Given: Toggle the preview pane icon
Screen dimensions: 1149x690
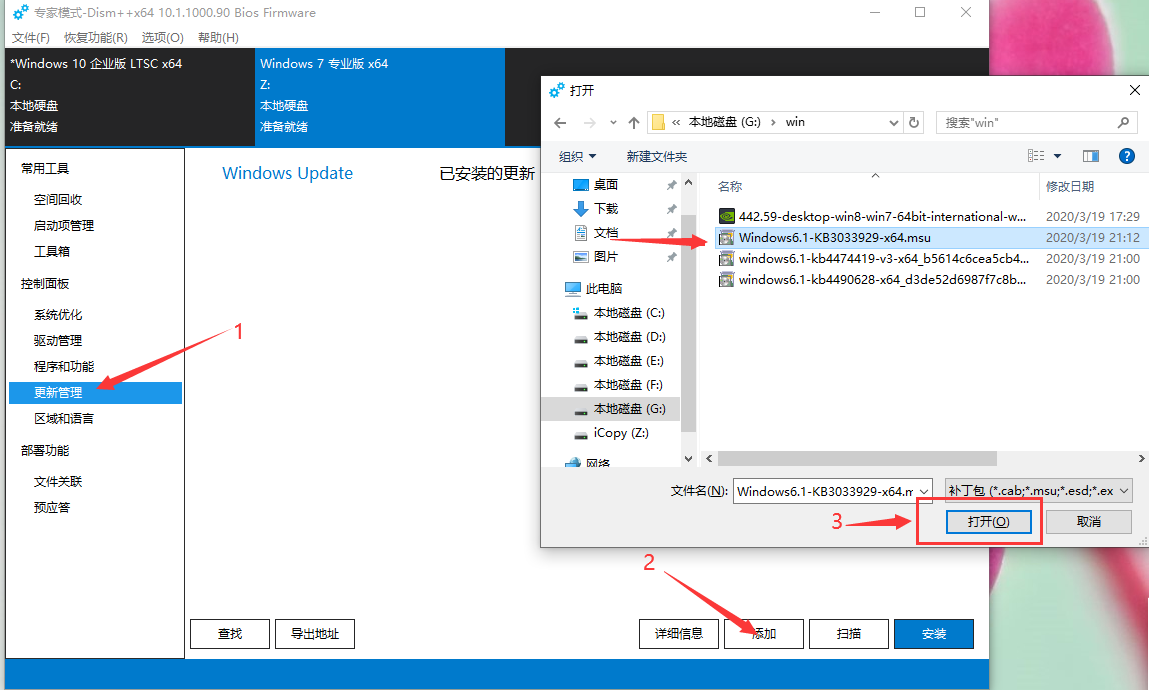Looking at the screenshot, I should click(1091, 156).
